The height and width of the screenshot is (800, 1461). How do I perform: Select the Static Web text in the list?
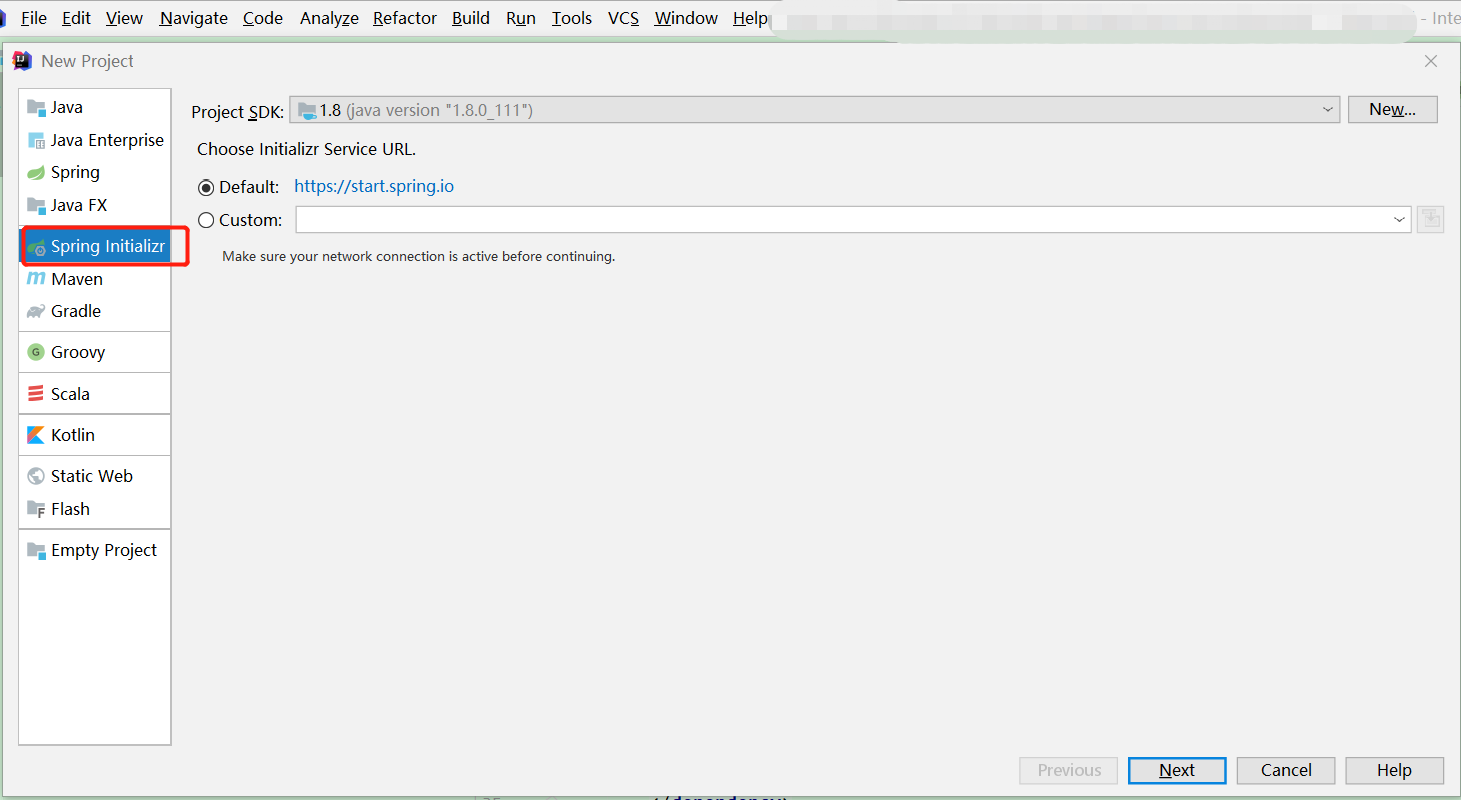[92, 476]
